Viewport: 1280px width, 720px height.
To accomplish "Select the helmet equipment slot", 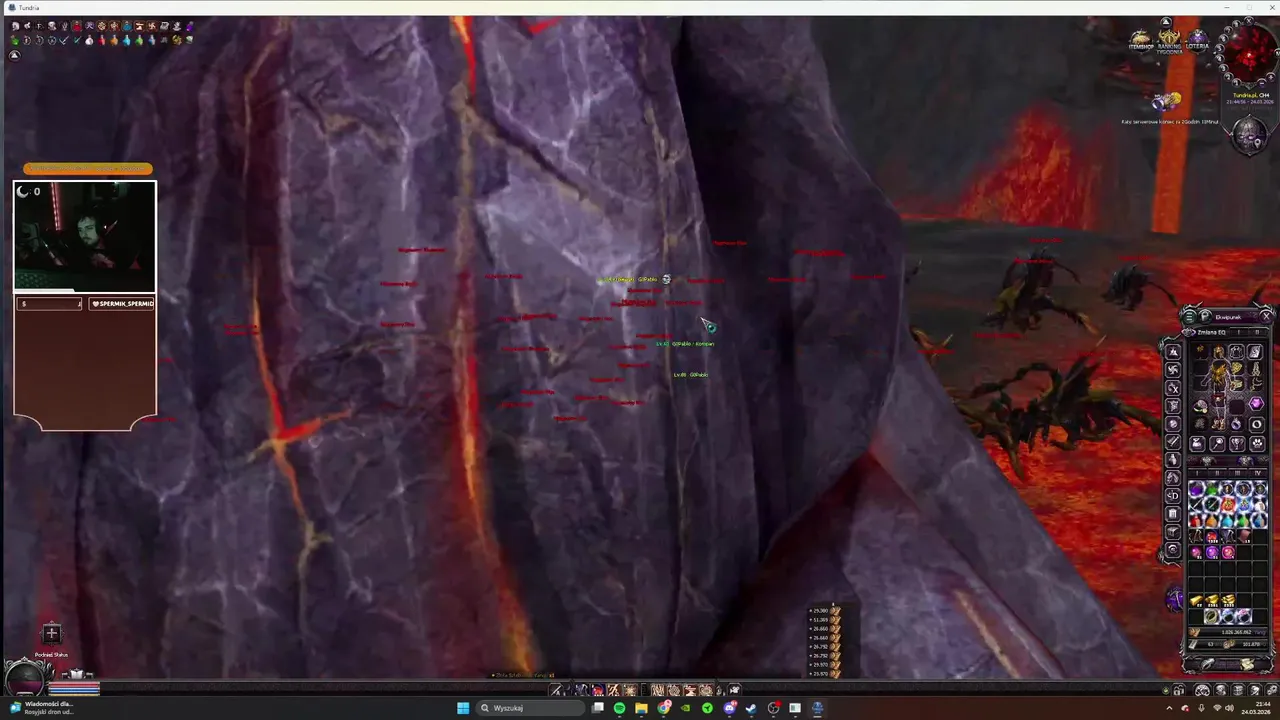I will 1219,350.
